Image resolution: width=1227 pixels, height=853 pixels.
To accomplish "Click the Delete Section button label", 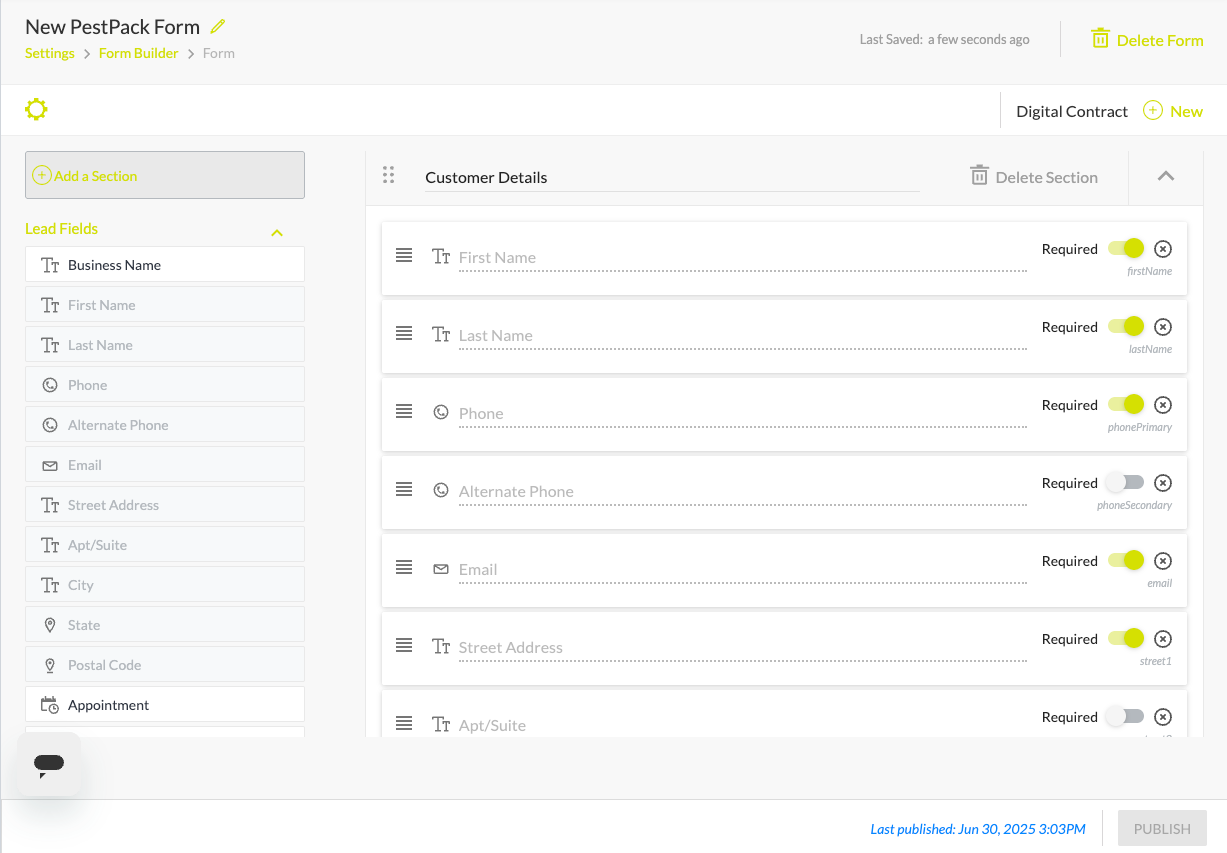I will (x=1047, y=177).
